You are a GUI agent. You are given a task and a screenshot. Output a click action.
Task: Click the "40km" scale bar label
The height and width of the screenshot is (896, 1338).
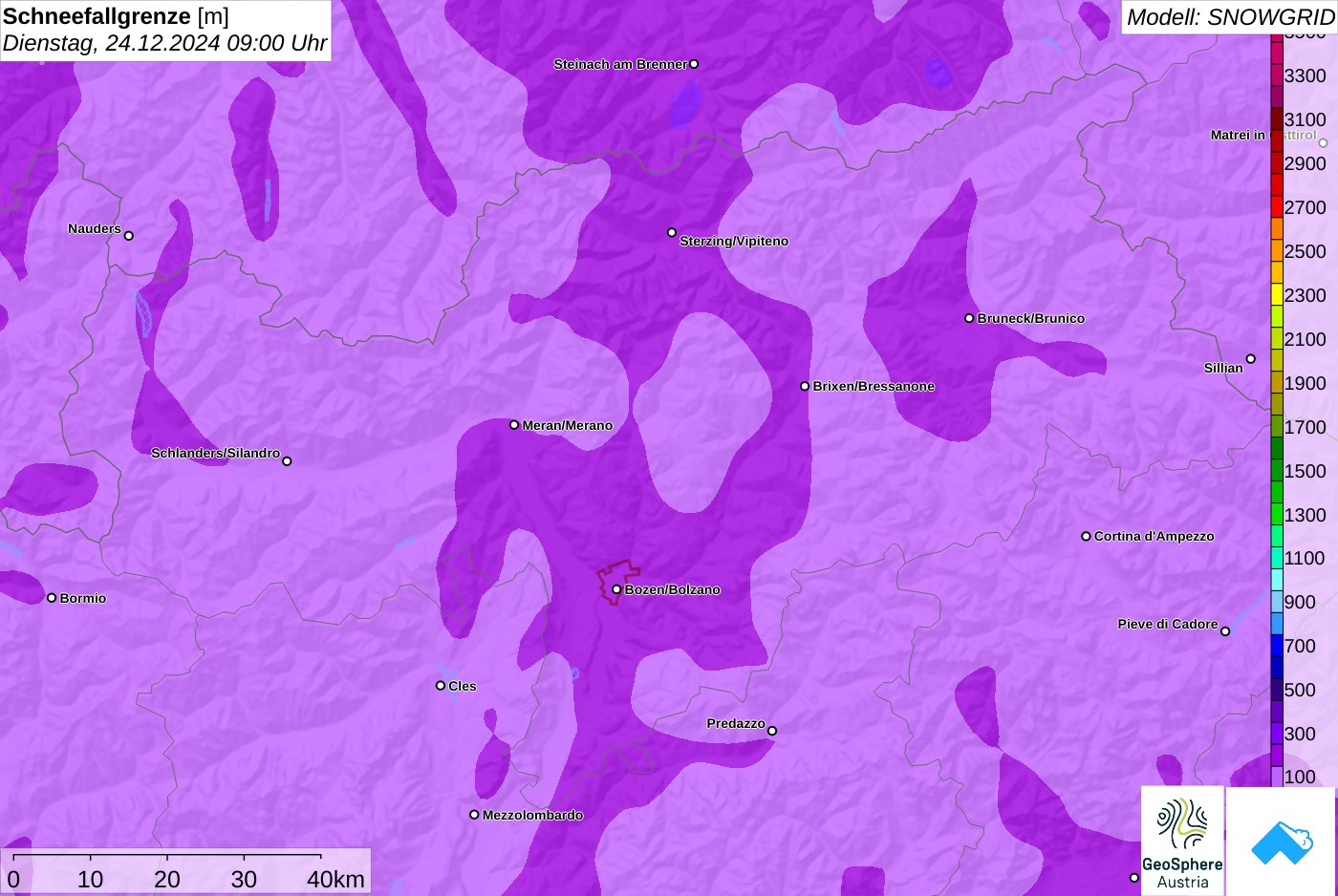tap(335, 879)
